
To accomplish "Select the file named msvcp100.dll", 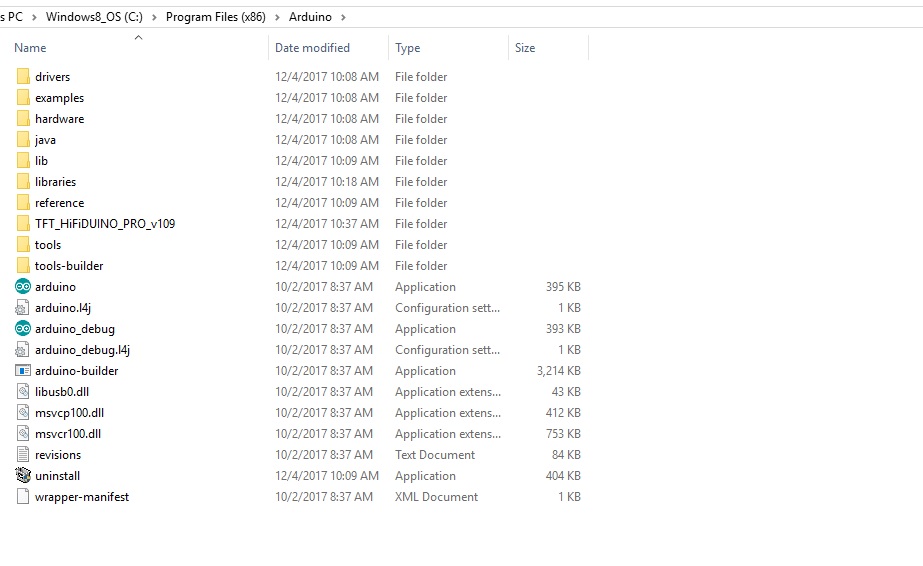I will point(69,413).
